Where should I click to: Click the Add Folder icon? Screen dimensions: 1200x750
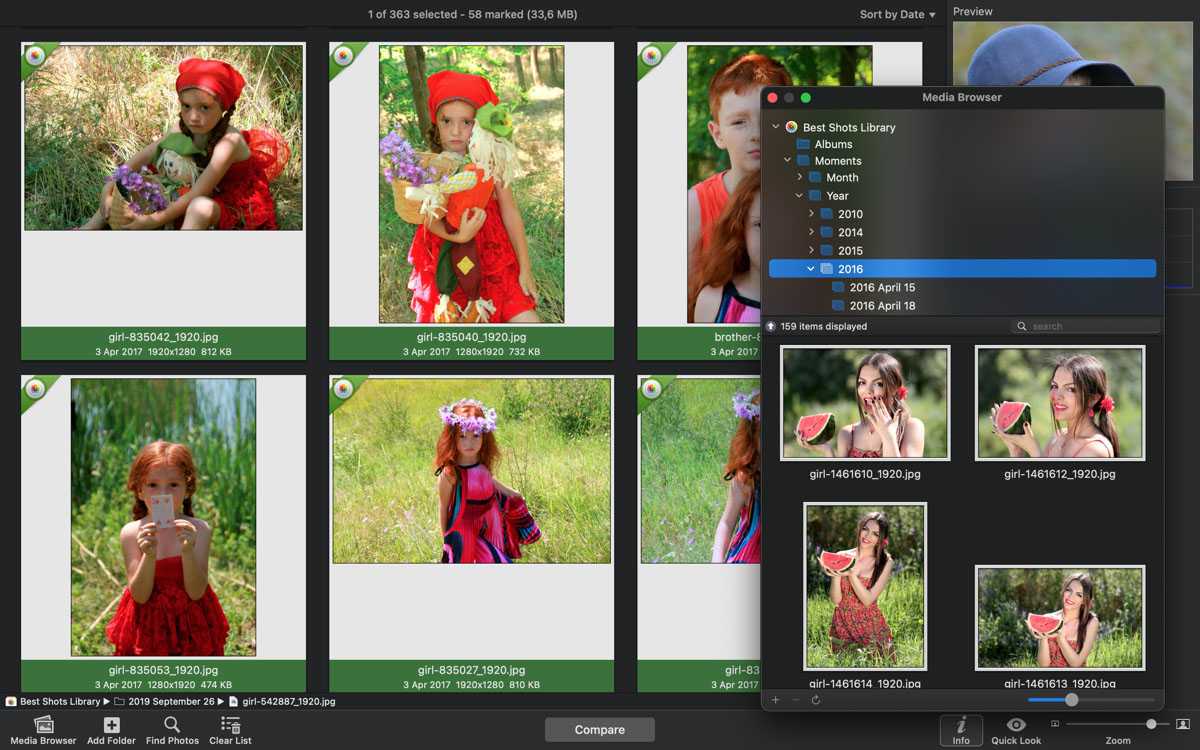110,725
